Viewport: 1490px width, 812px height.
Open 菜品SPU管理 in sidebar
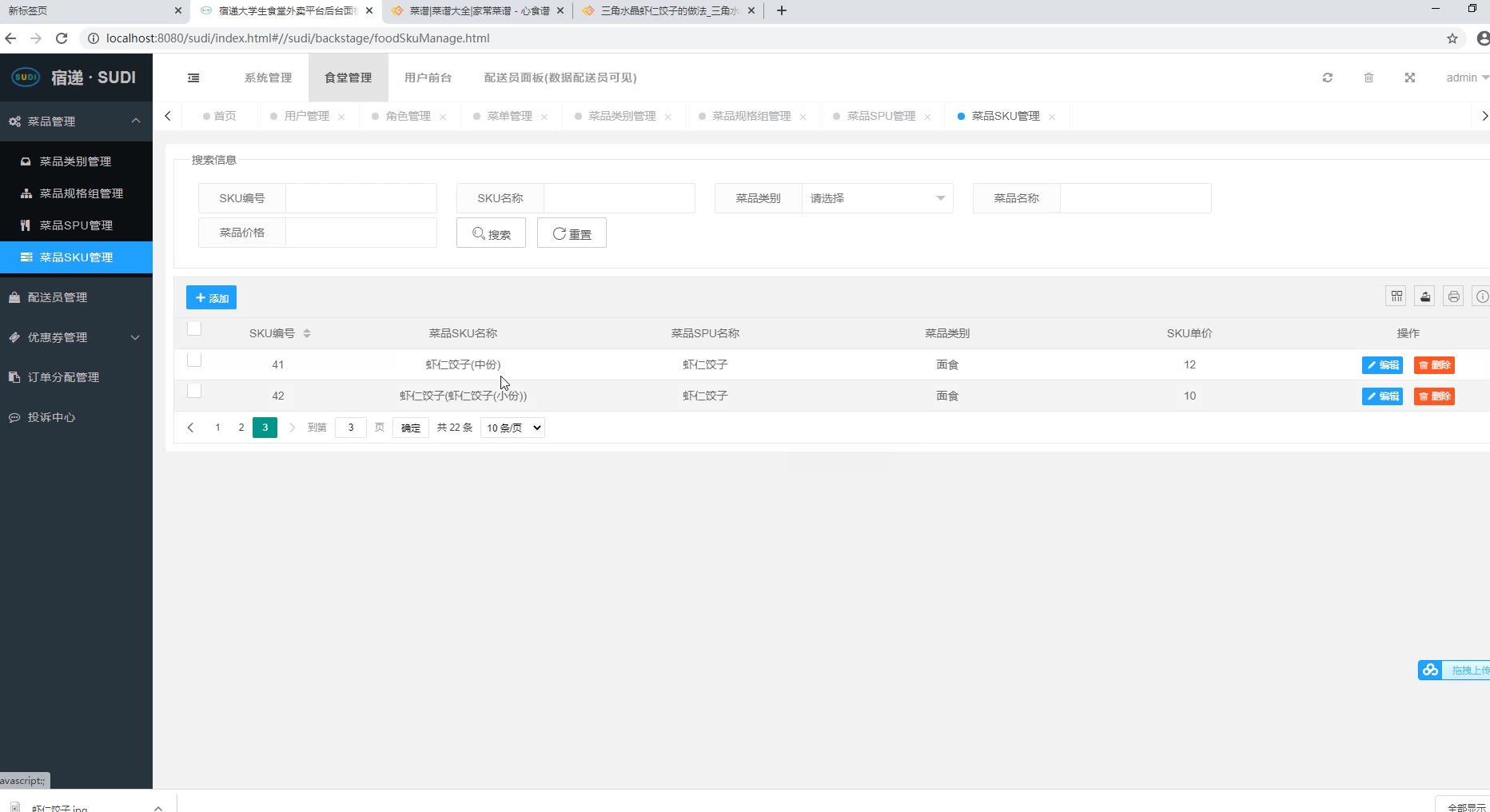point(76,225)
